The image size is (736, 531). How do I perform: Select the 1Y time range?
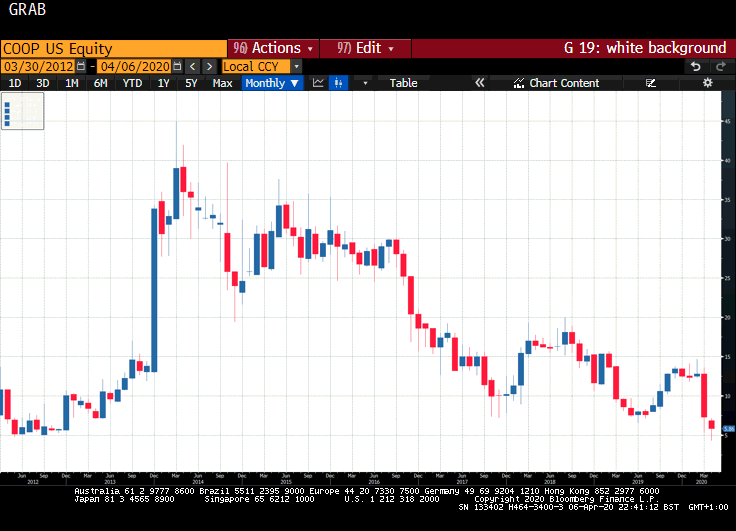(163, 83)
